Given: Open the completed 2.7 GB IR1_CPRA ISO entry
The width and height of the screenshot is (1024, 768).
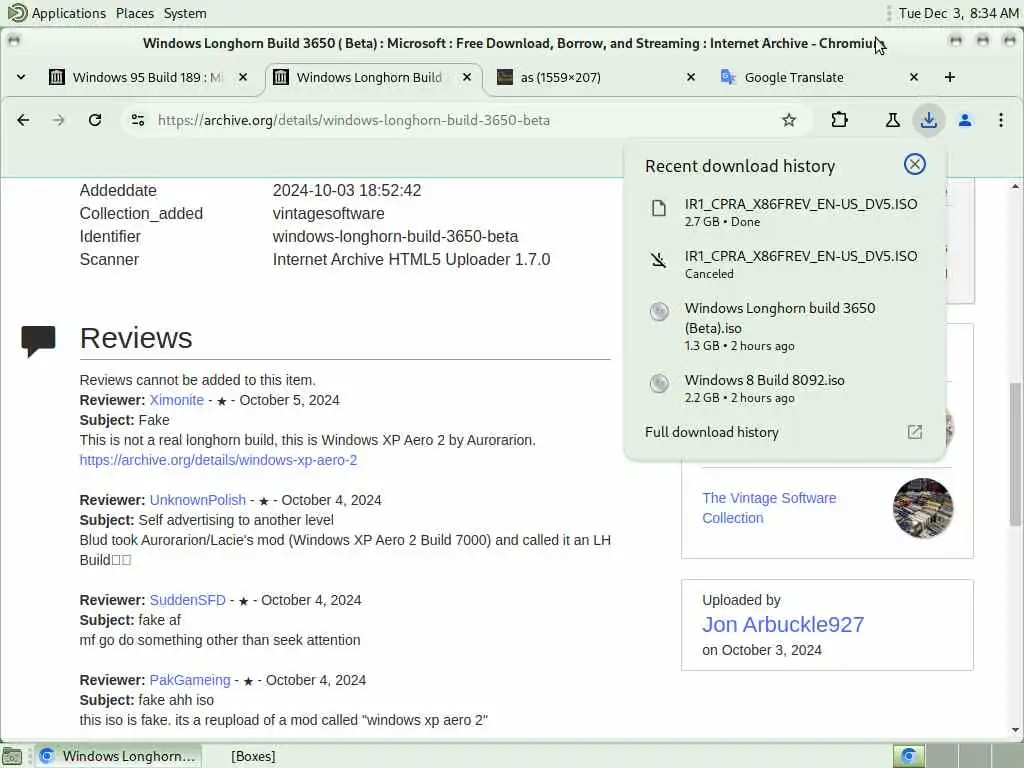Looking at the screenshot, I should (x=785, y=212).
